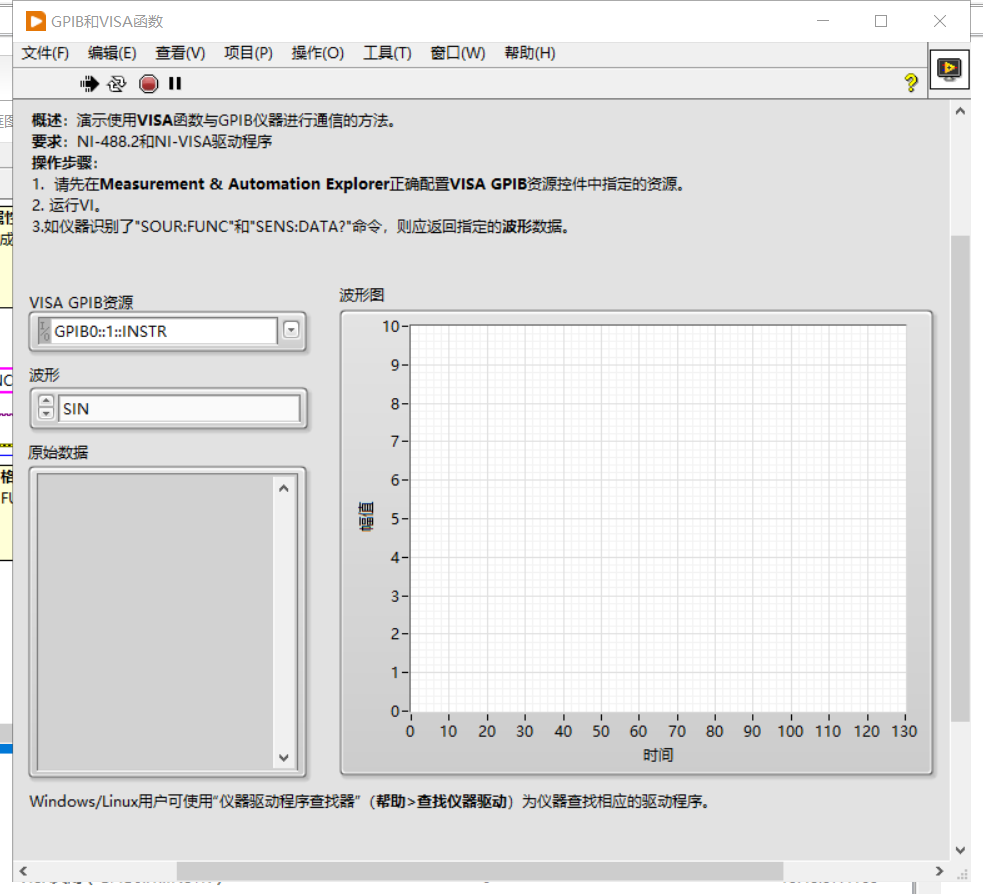Viewport: 983px width, 894px height.
Task: Click the Run Continuously icon
Action: [x=117, y=83]
